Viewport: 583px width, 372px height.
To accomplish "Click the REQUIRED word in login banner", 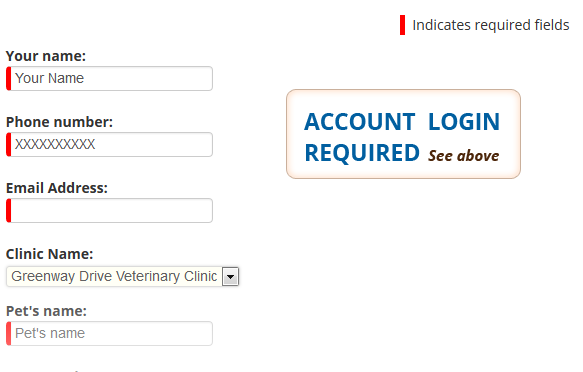I will click(362, 153).
